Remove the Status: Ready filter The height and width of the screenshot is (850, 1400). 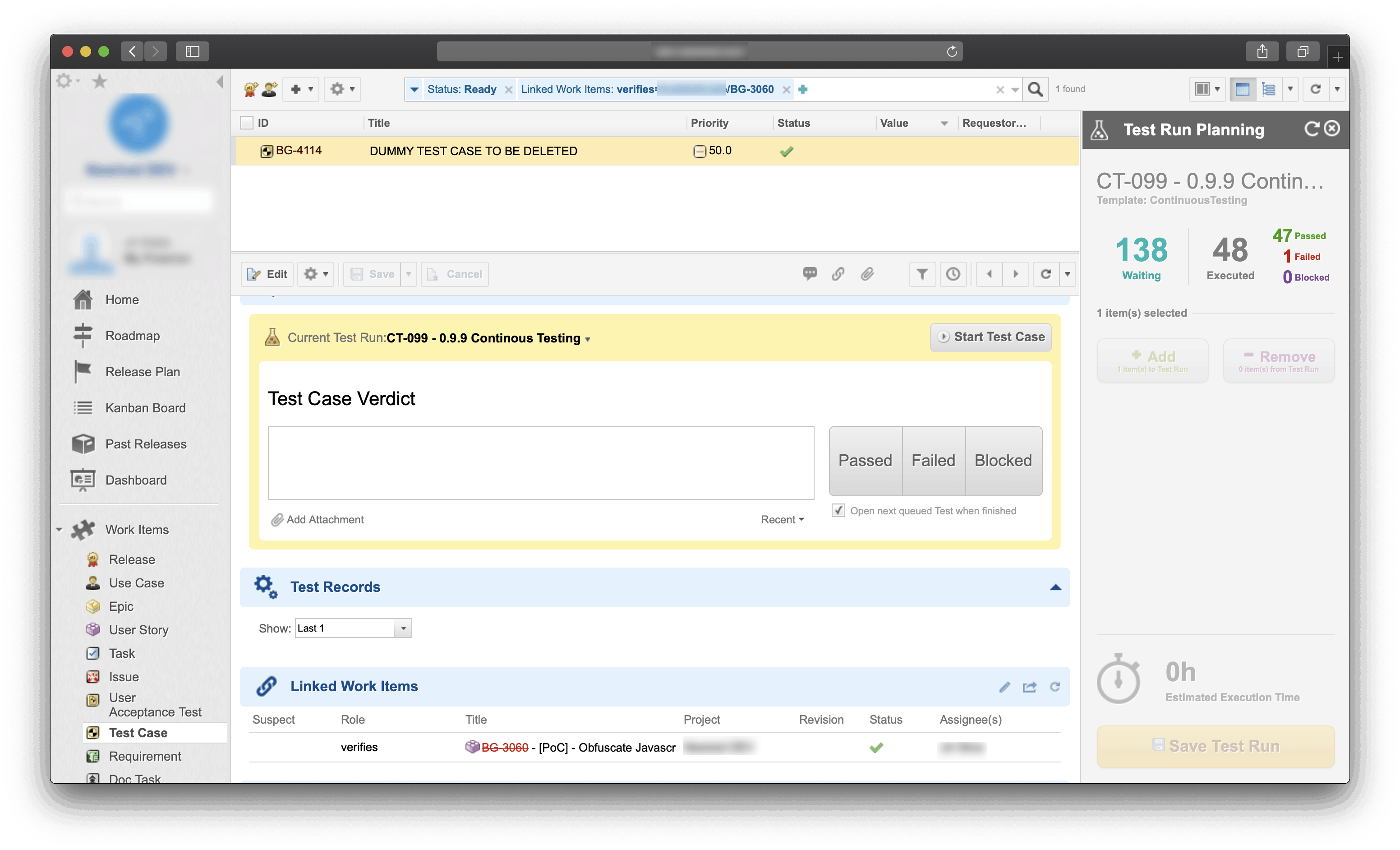pos(508,90)
